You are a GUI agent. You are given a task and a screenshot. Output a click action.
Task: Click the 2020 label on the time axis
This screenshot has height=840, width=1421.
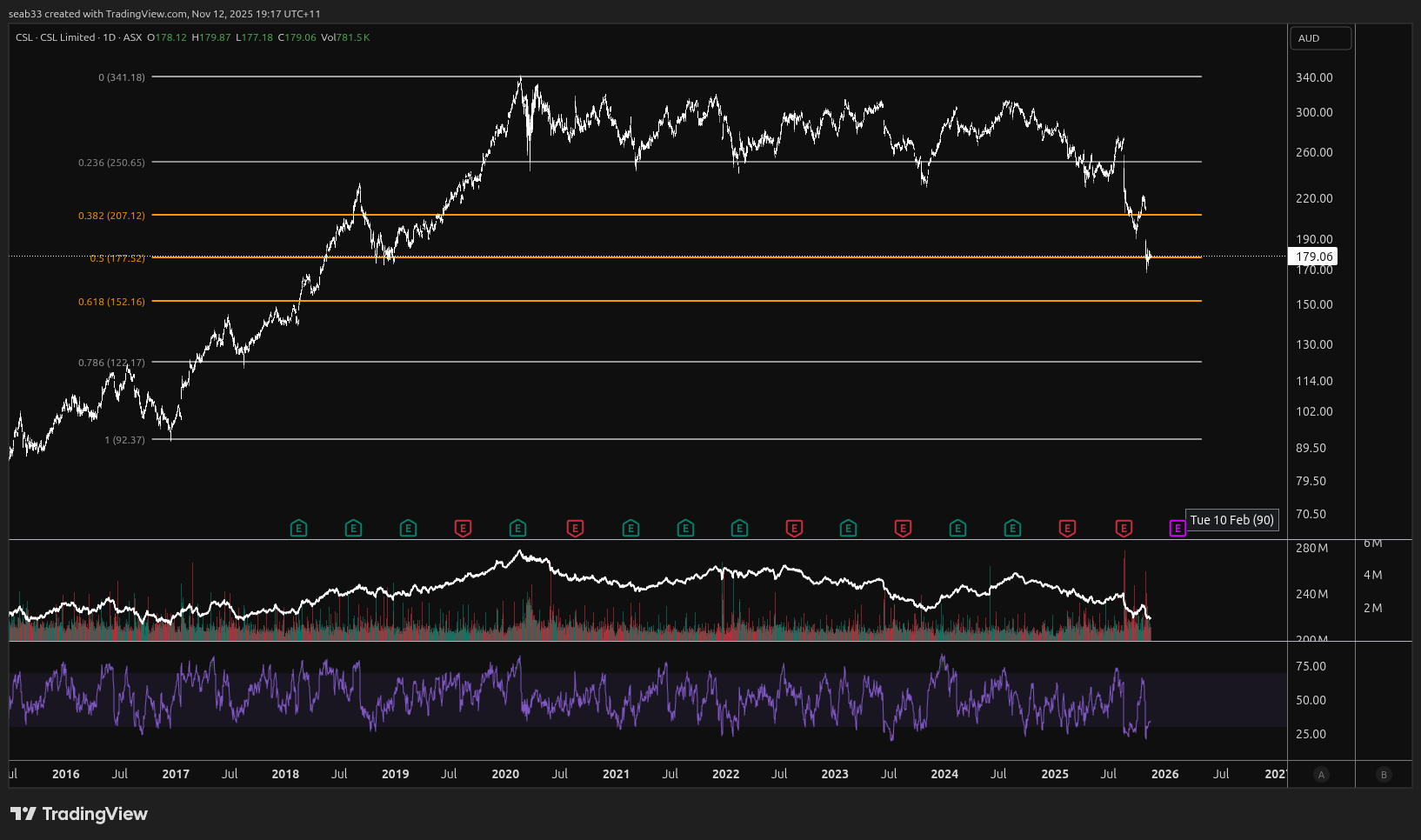(x=505, y=774)
